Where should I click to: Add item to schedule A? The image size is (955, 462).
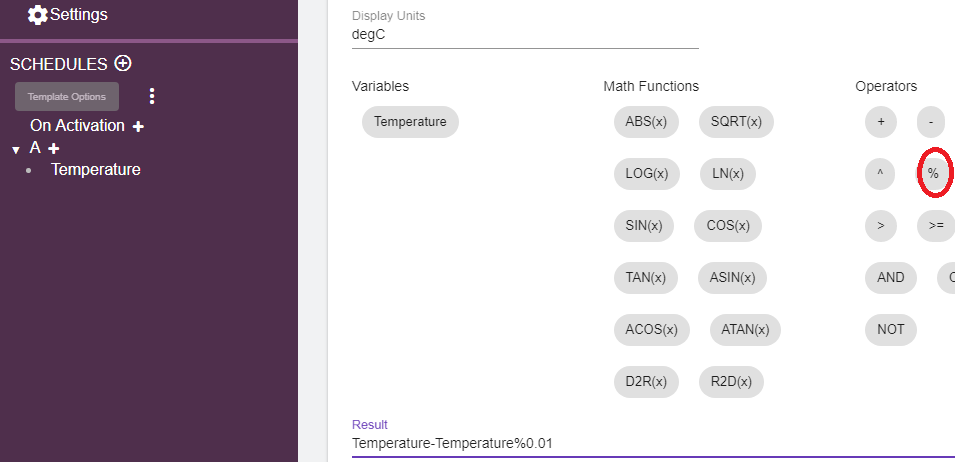click(x=54, y=148)
